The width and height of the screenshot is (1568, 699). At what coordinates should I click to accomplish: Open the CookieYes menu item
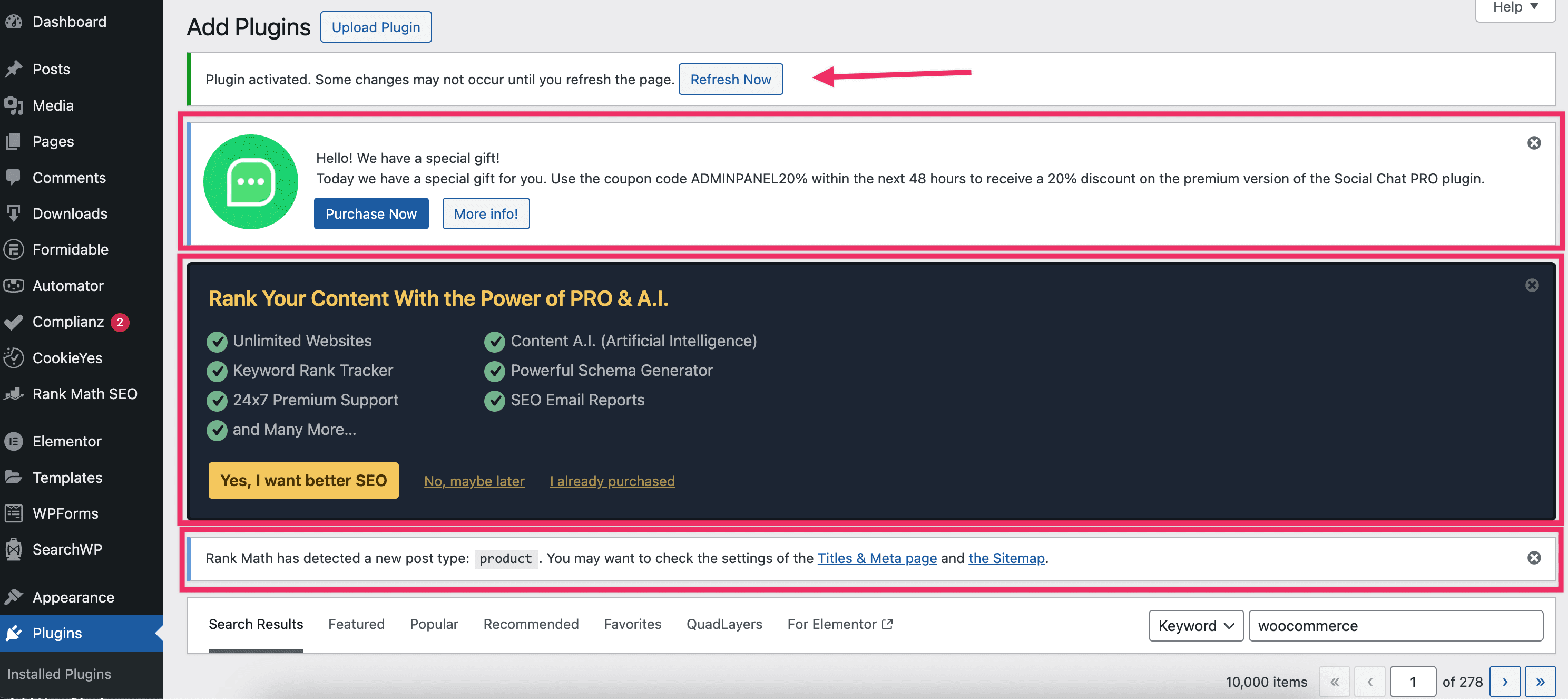pyautogui.click(x=67, y=358)
